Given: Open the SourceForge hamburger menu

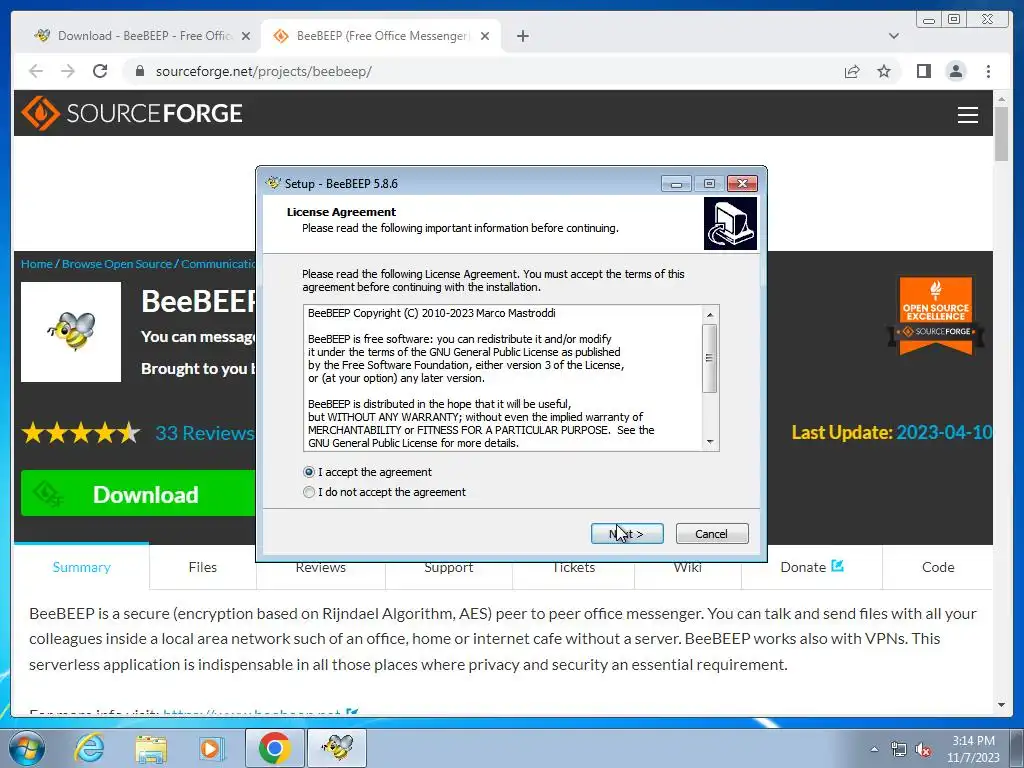Looking at the screenshot, I should pyautogui.click(x=967, y=114).
